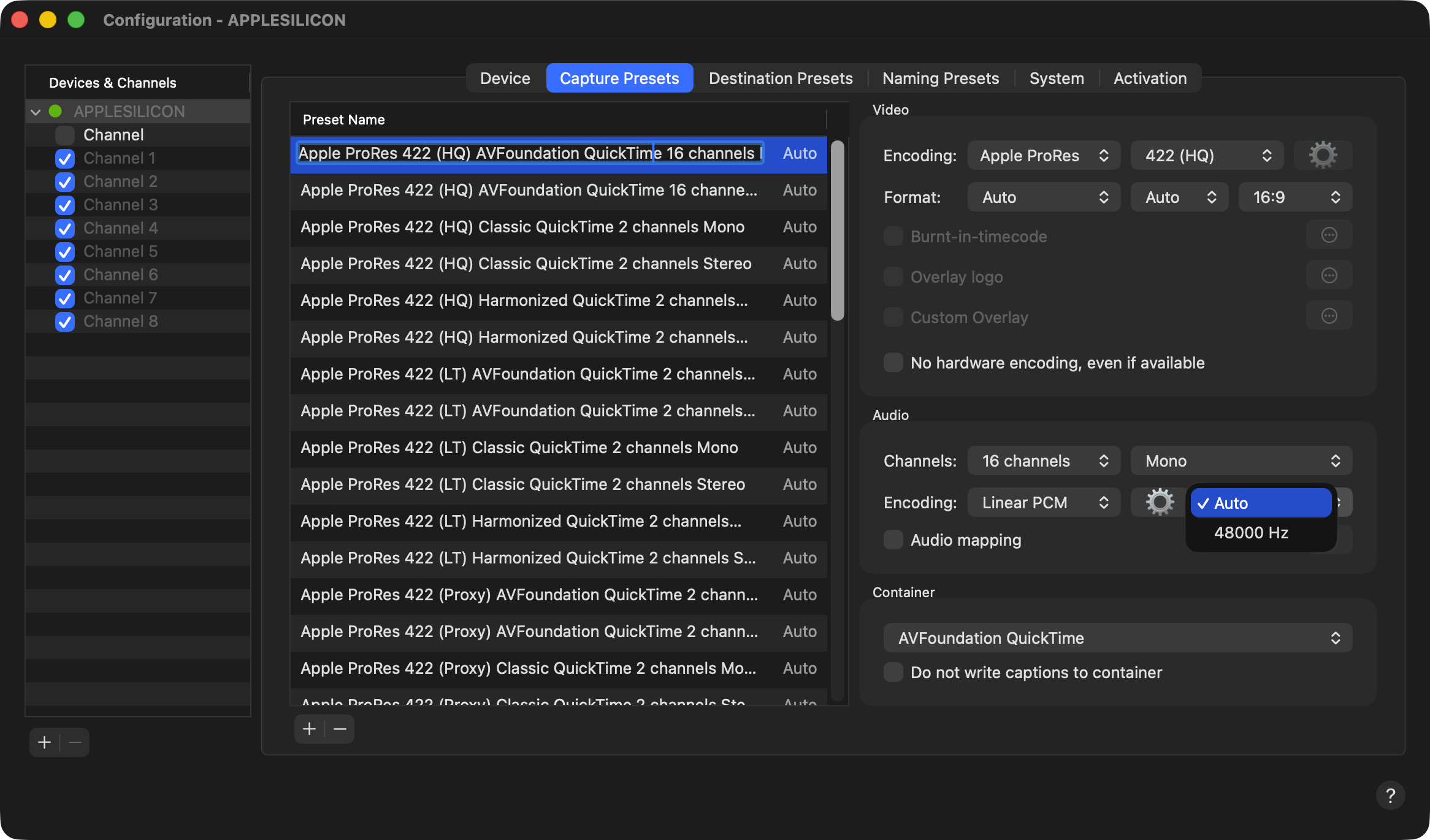This screenshot has width=1430, height=840.
Task: Select ProRes 422 (LT) Classic QuickTime 2 channels Stereo
Action: 559,484
